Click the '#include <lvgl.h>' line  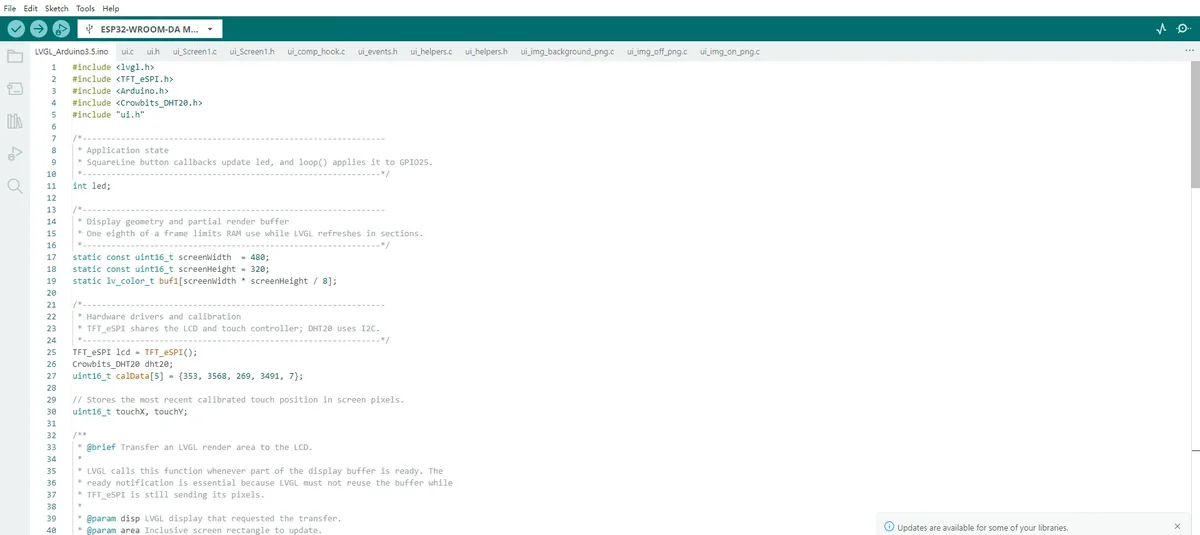click(113, 67)
